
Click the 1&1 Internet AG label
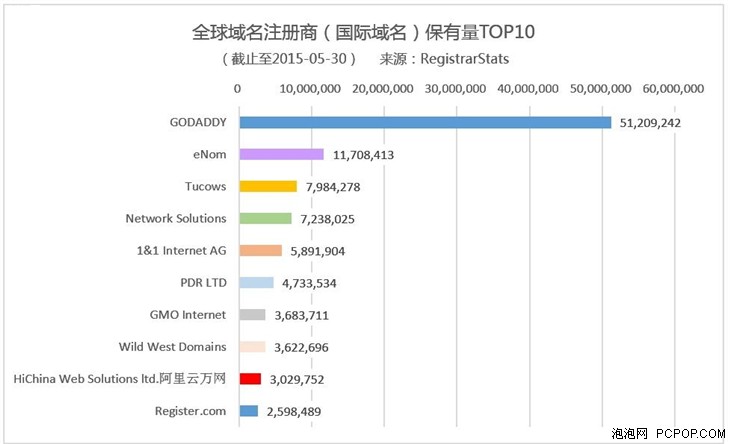point(182,250)
